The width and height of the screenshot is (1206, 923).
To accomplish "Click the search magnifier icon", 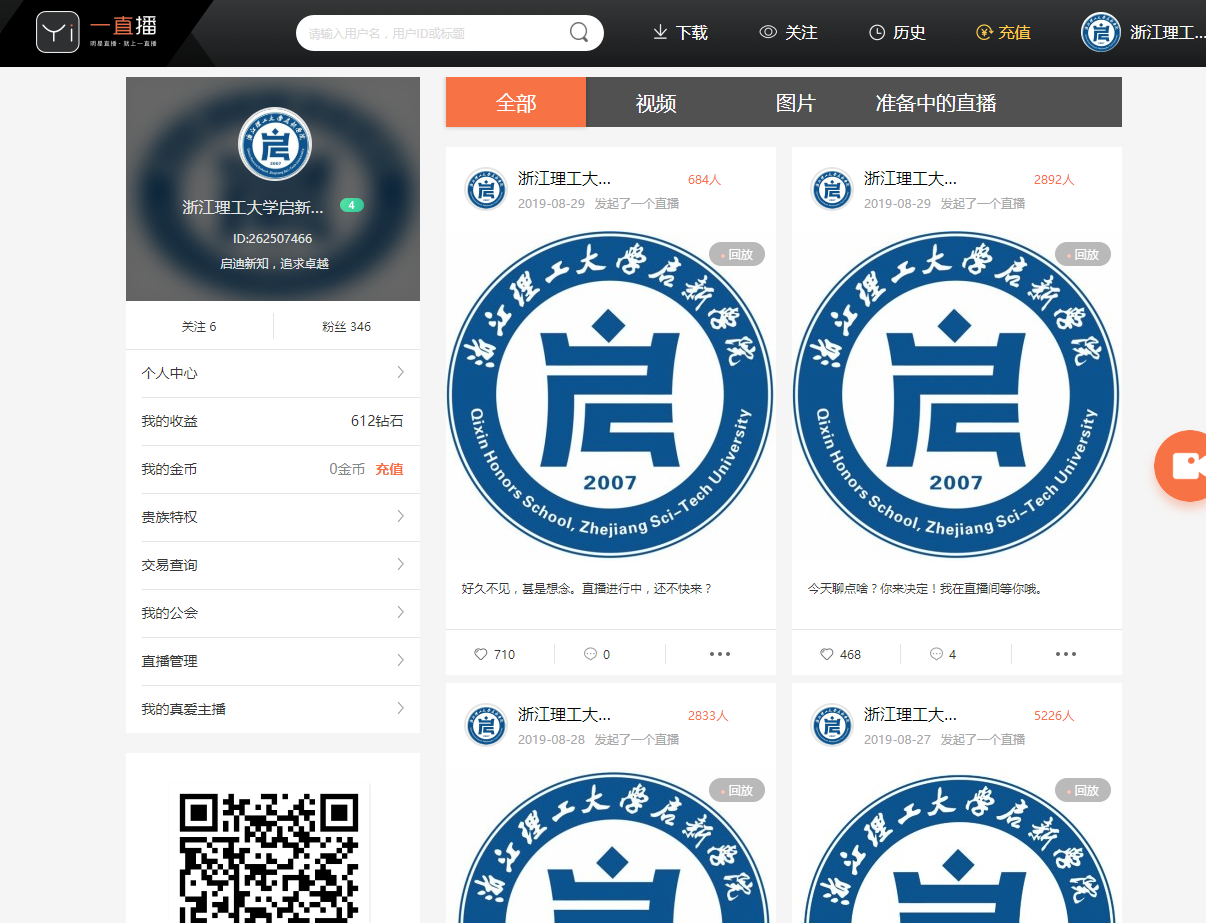I will (579, 33).
